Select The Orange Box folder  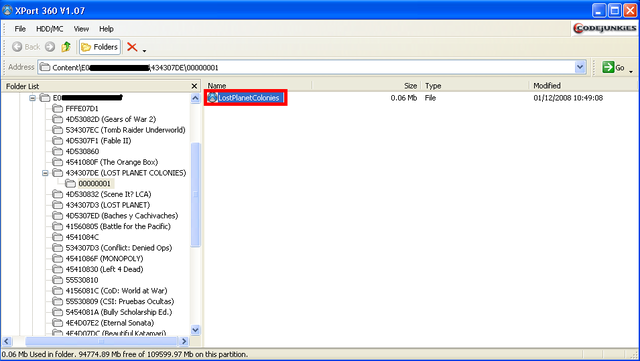[x=112, y=162]
